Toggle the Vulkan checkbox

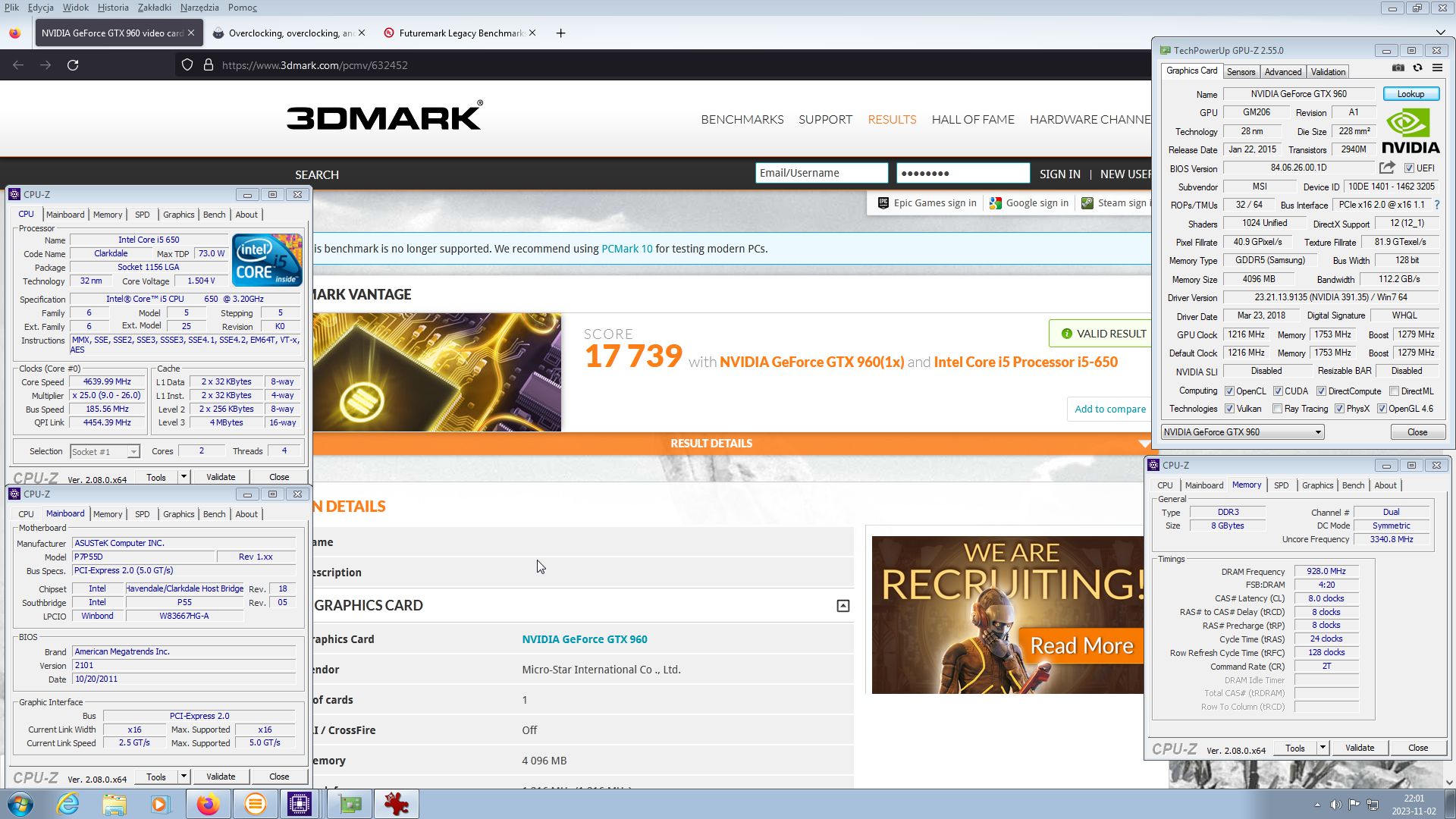point(1229,409)
